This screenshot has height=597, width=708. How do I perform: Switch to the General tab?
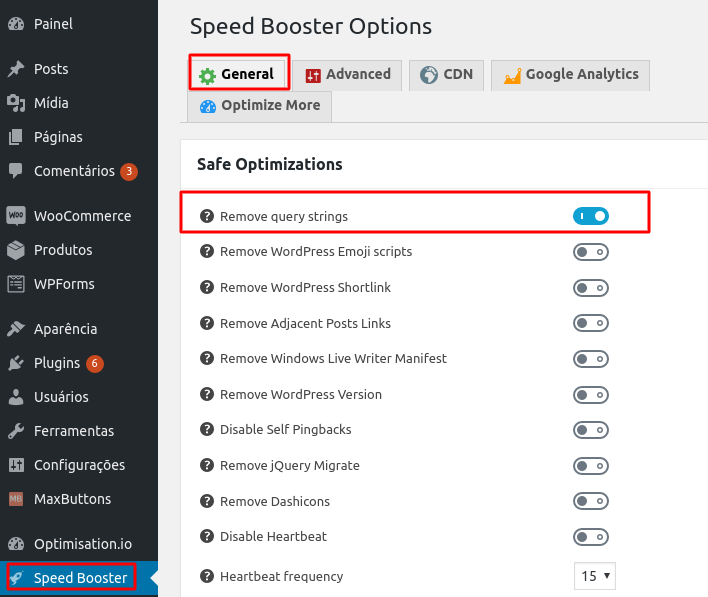click(x=239, y=74)
